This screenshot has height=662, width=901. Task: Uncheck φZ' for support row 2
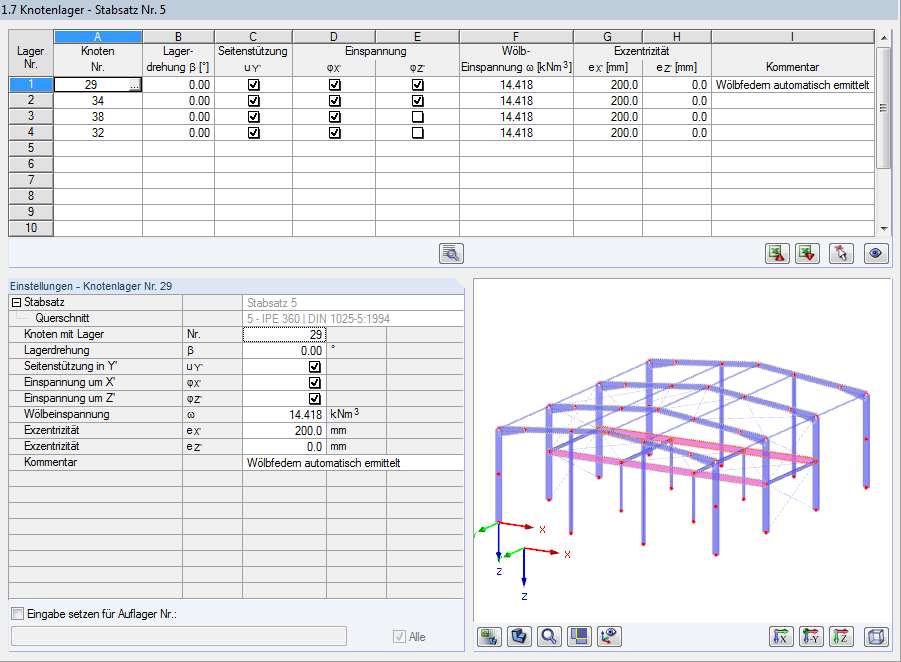click(418, 101)
